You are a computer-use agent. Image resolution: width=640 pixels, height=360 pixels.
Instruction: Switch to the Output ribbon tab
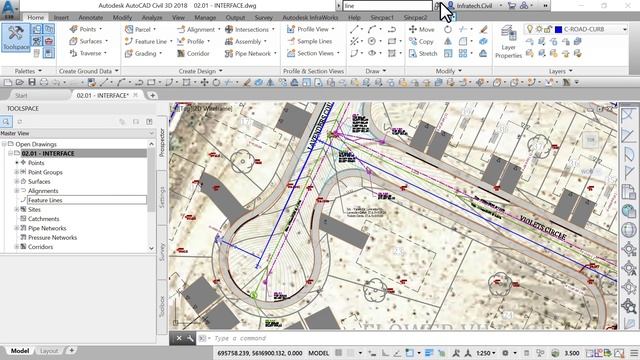tap(236, 18)
